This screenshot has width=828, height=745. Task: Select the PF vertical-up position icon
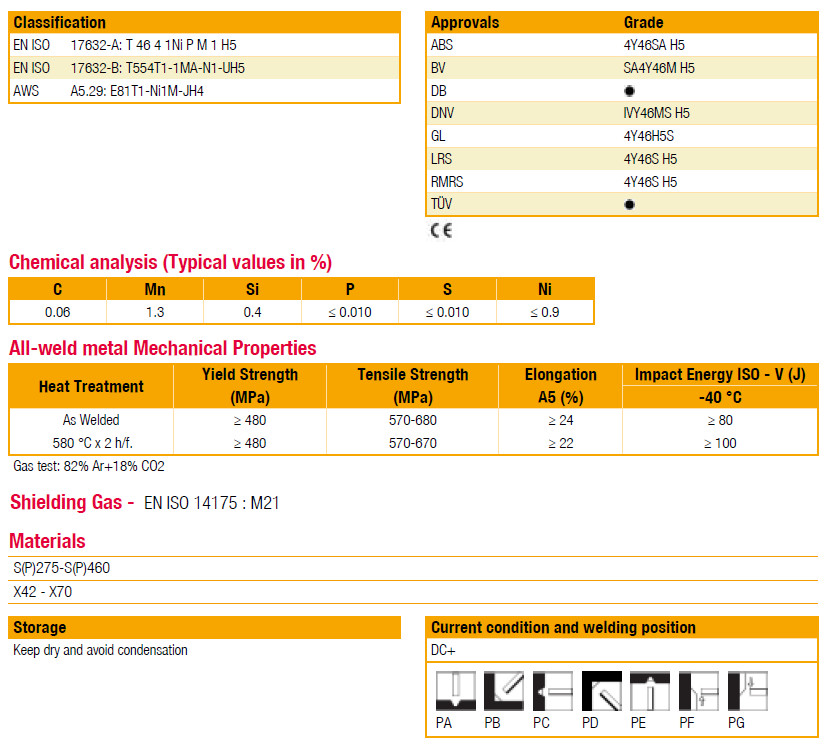tap(699, 691)
